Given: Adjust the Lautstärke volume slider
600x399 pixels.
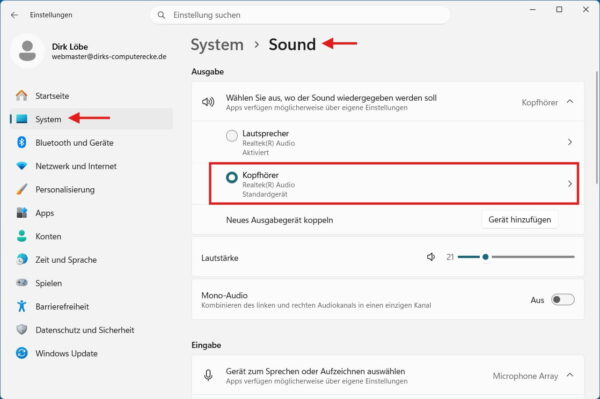Looking at the screenshot, I should click(516, 257).
